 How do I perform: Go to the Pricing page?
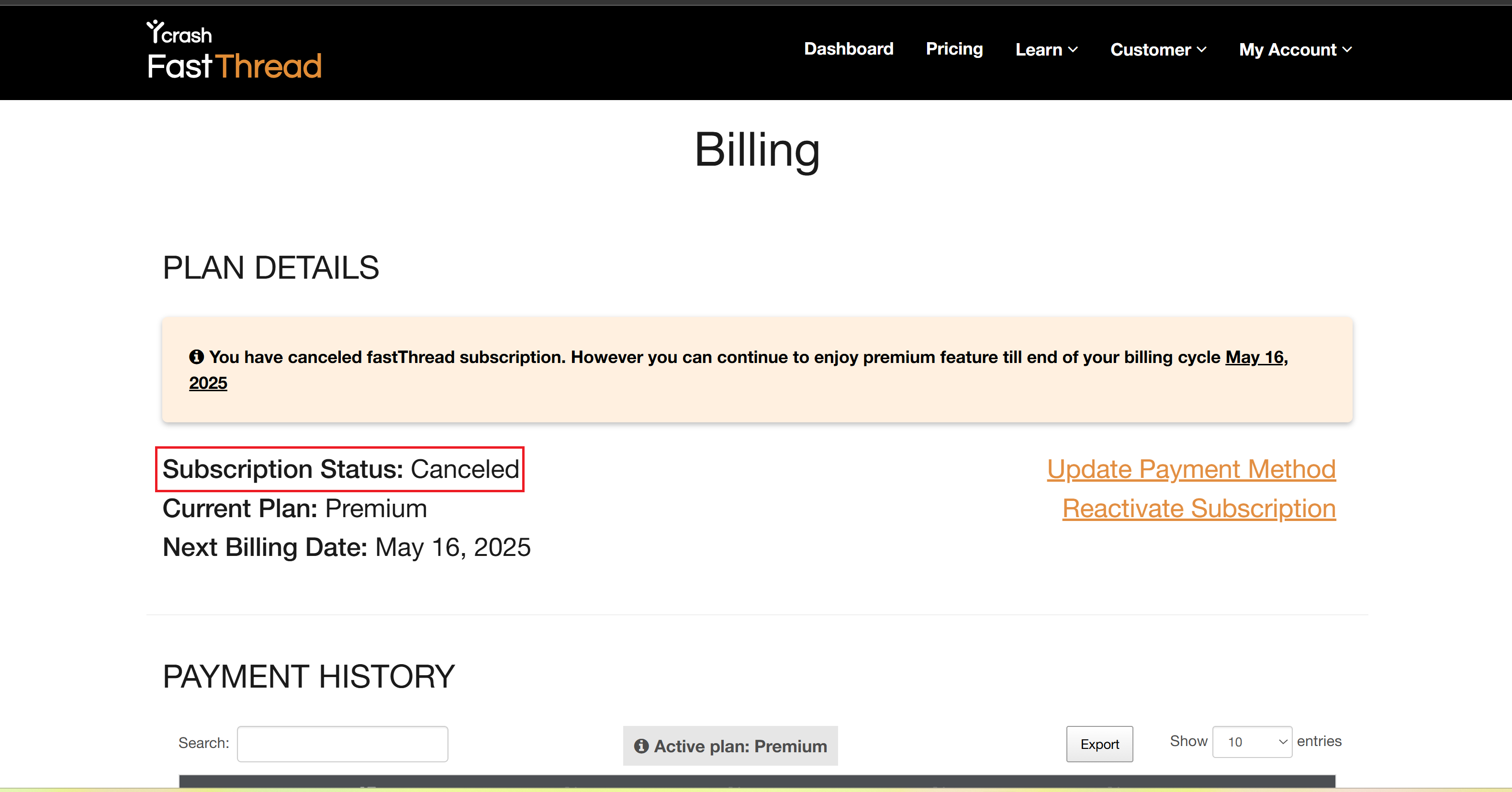coord(954,49)
